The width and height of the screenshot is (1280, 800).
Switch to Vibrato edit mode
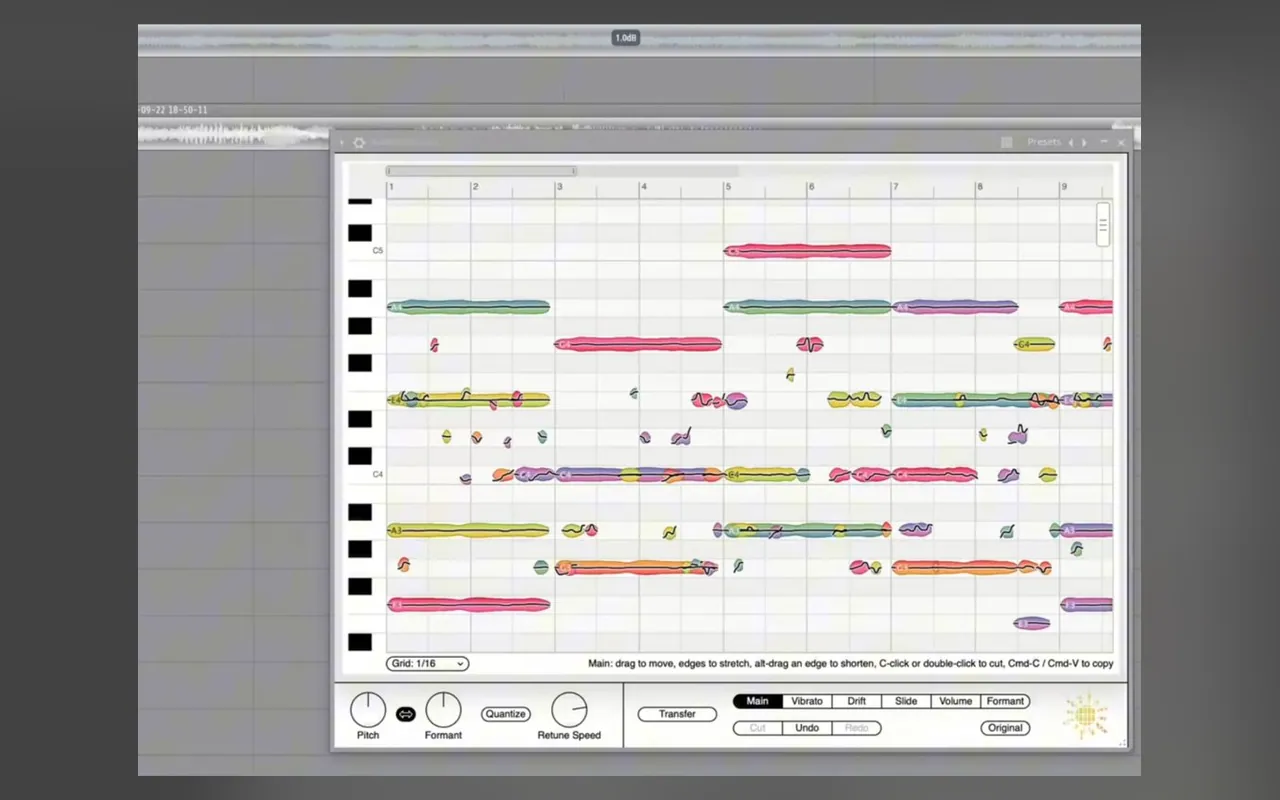(807, 701)
